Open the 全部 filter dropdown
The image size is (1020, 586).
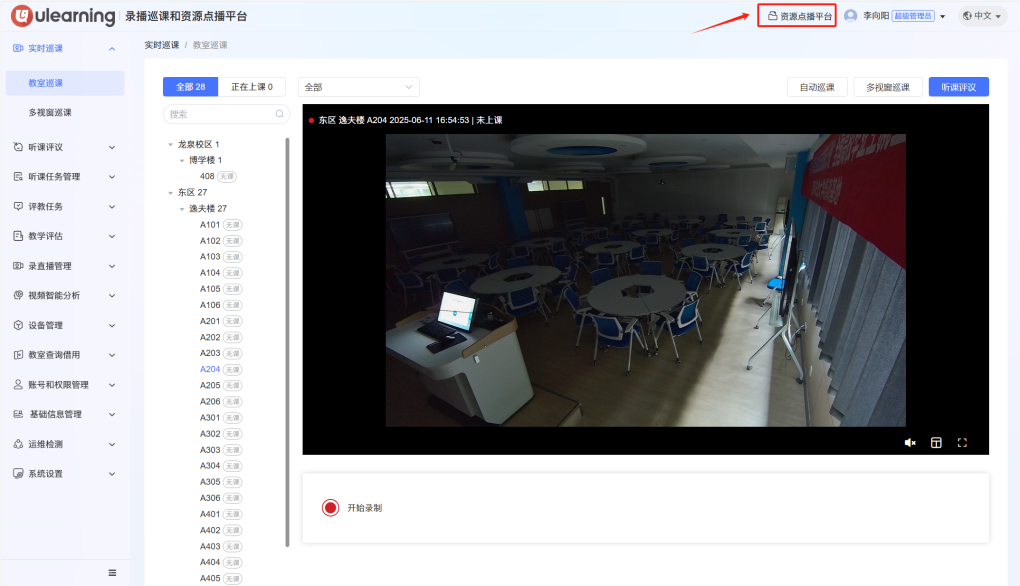coord(358,87)
